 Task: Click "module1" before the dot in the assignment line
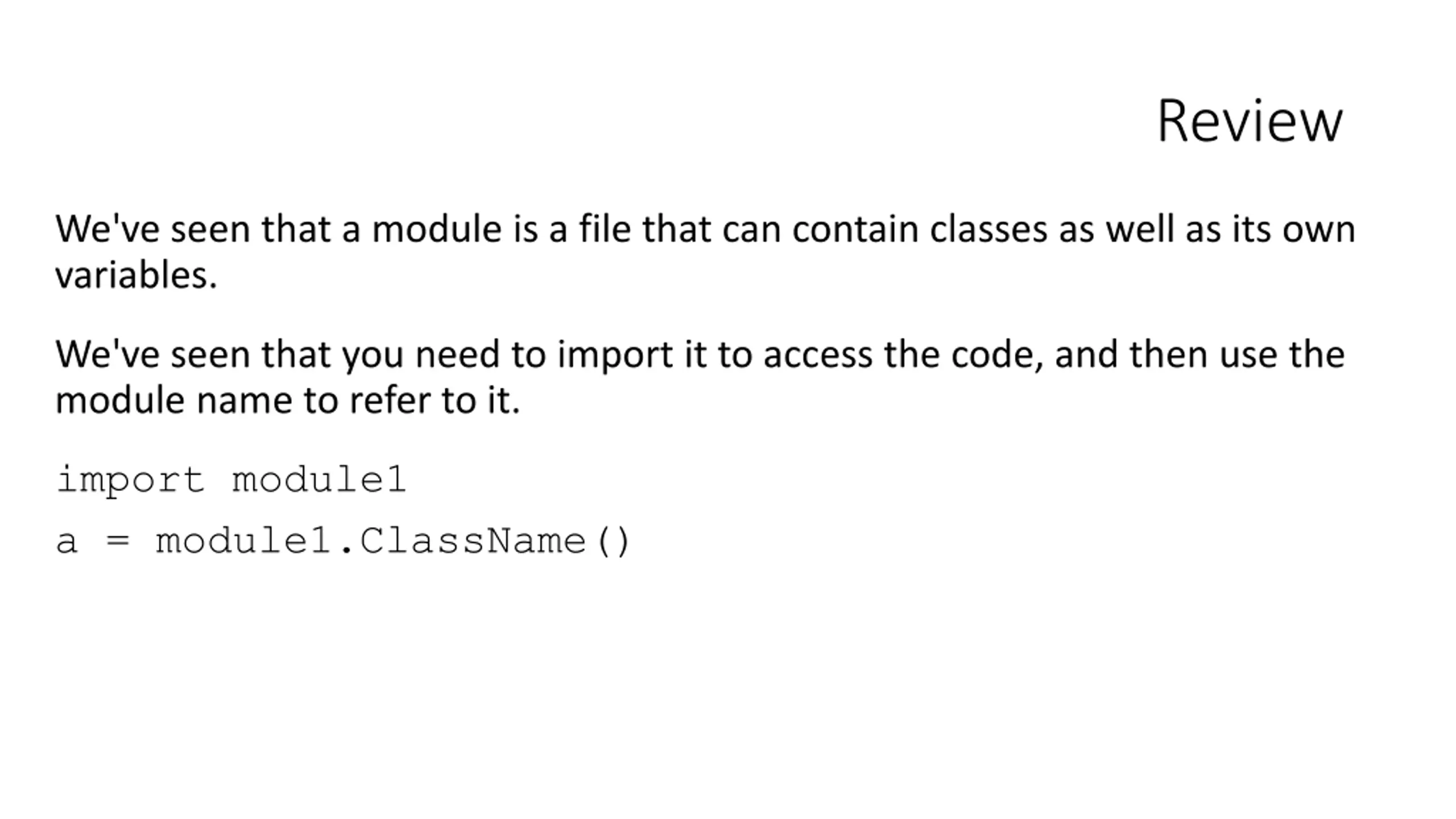(243, 540)
